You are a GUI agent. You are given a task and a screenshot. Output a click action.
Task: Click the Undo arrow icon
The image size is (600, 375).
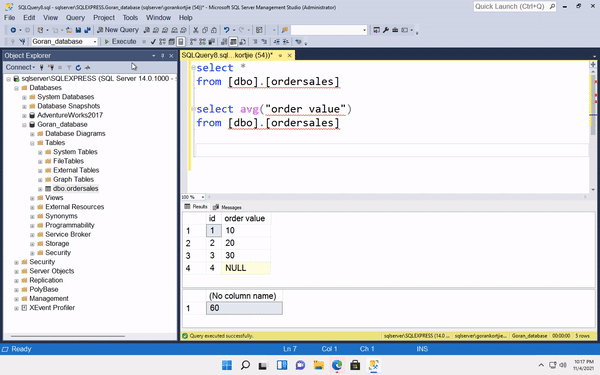tap(227, 30)
